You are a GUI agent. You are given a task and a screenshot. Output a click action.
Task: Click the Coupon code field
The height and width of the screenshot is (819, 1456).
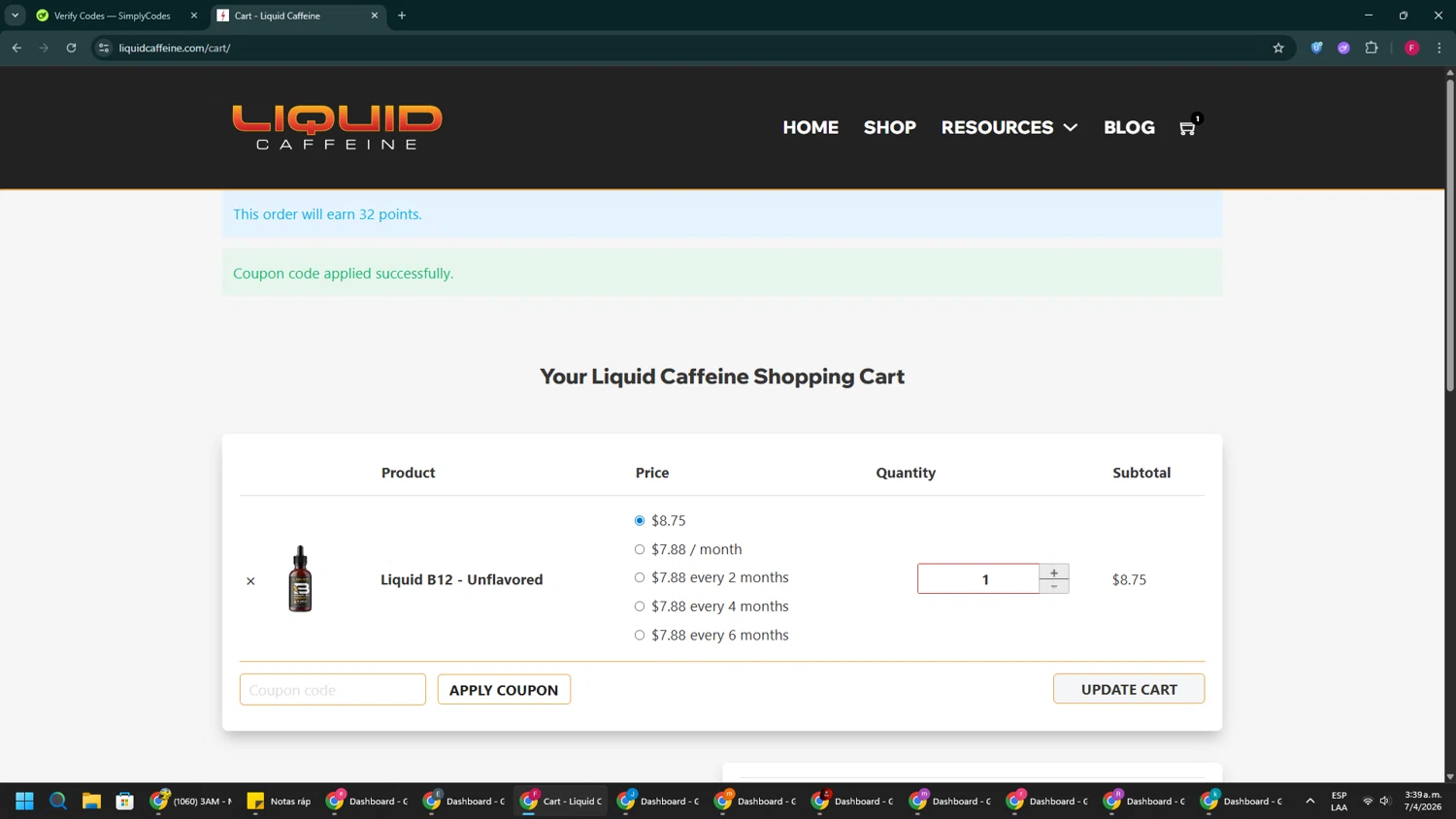[x=333, y=690]
